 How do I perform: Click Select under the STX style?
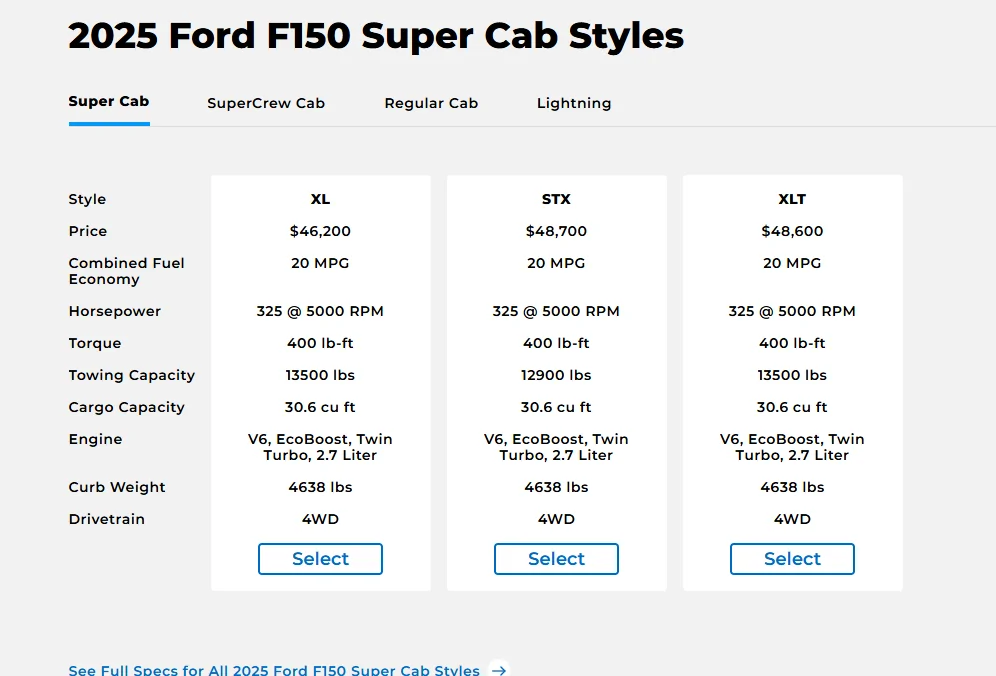556,559
